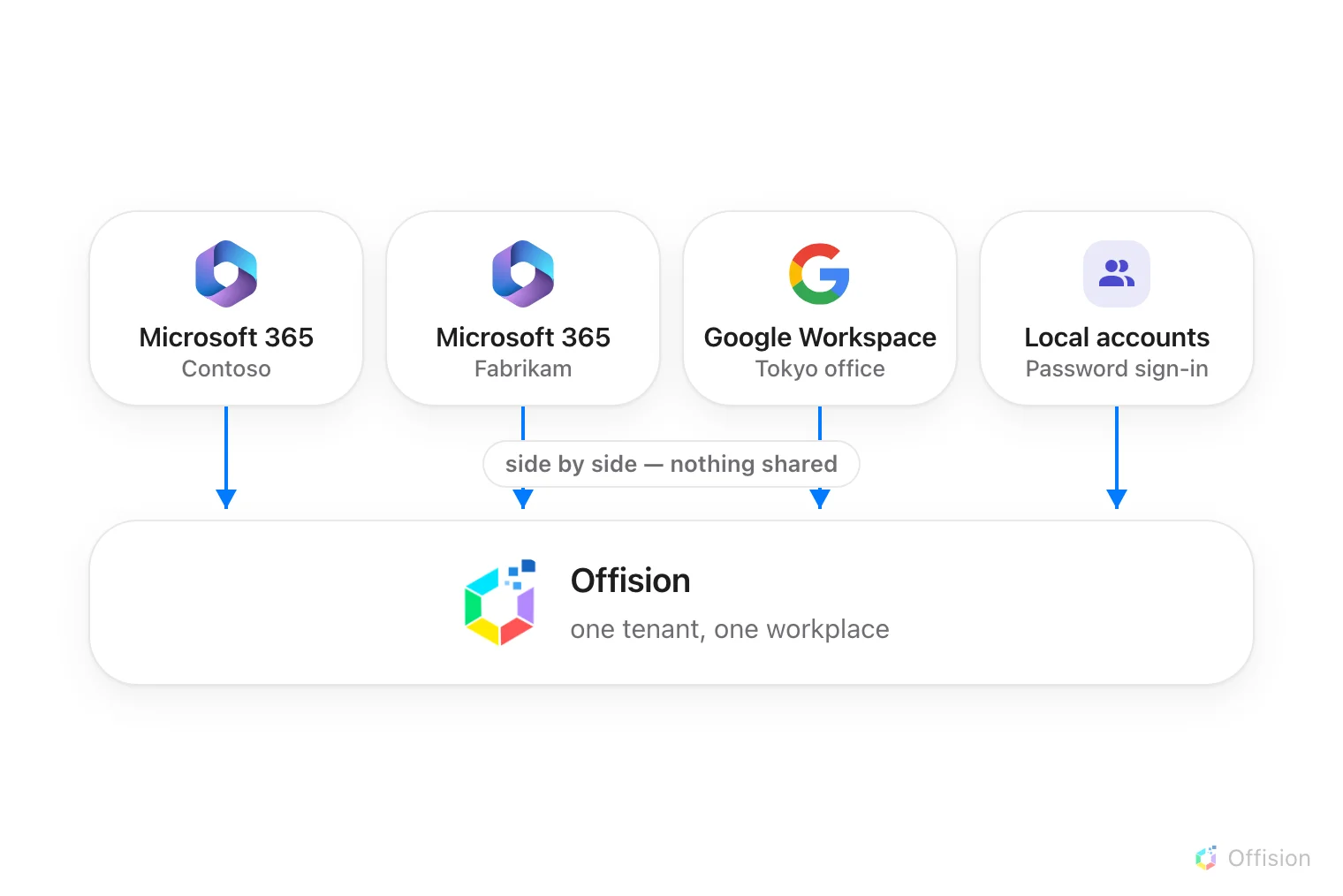Select the 'Contoso' subtitle text
Image resolution: width=1343 pixels, height=896 pixels.
(x=226, y=368)
